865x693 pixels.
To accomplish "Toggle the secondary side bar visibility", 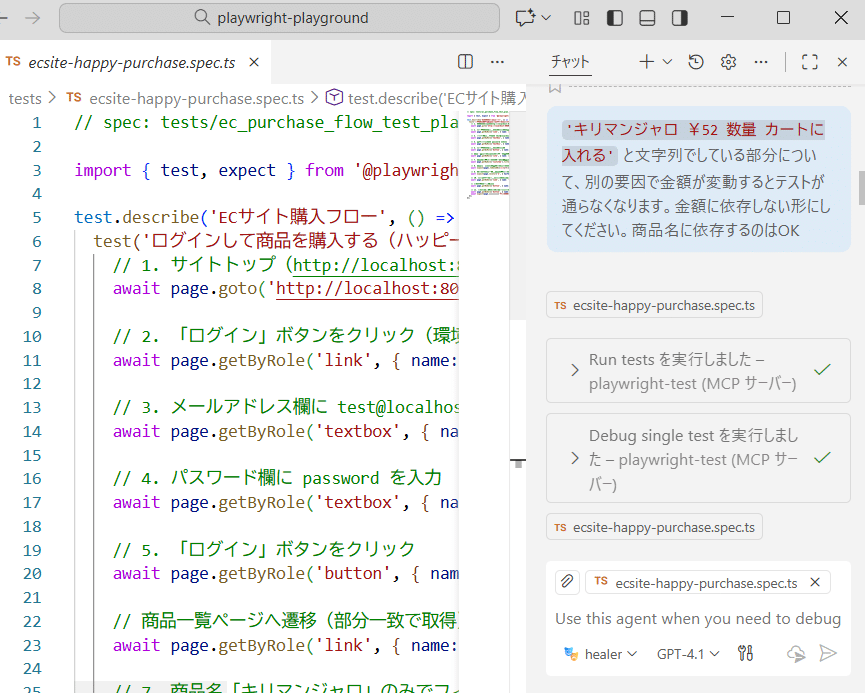I will pyautogui.click(x=680, y=18).
